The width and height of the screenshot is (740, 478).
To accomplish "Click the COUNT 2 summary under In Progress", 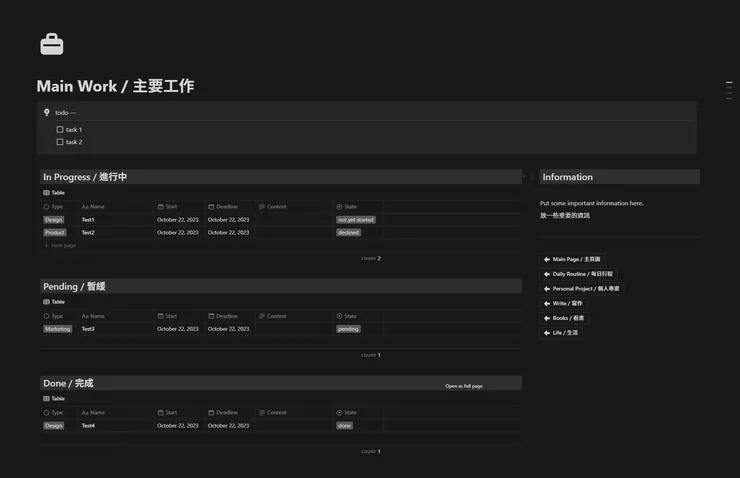I will click(371, 259).
